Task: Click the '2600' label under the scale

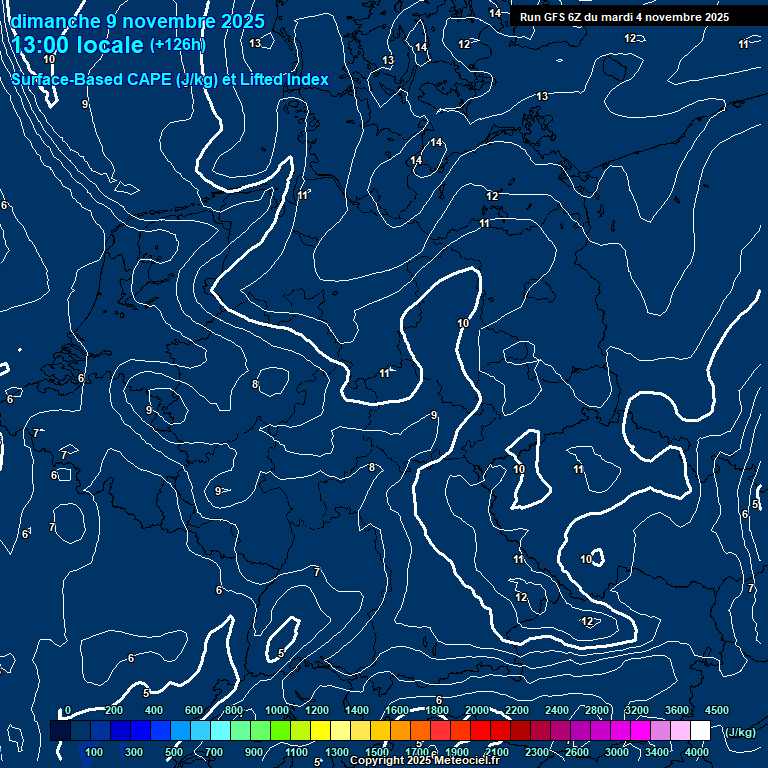Action: (x=577, y=752)
